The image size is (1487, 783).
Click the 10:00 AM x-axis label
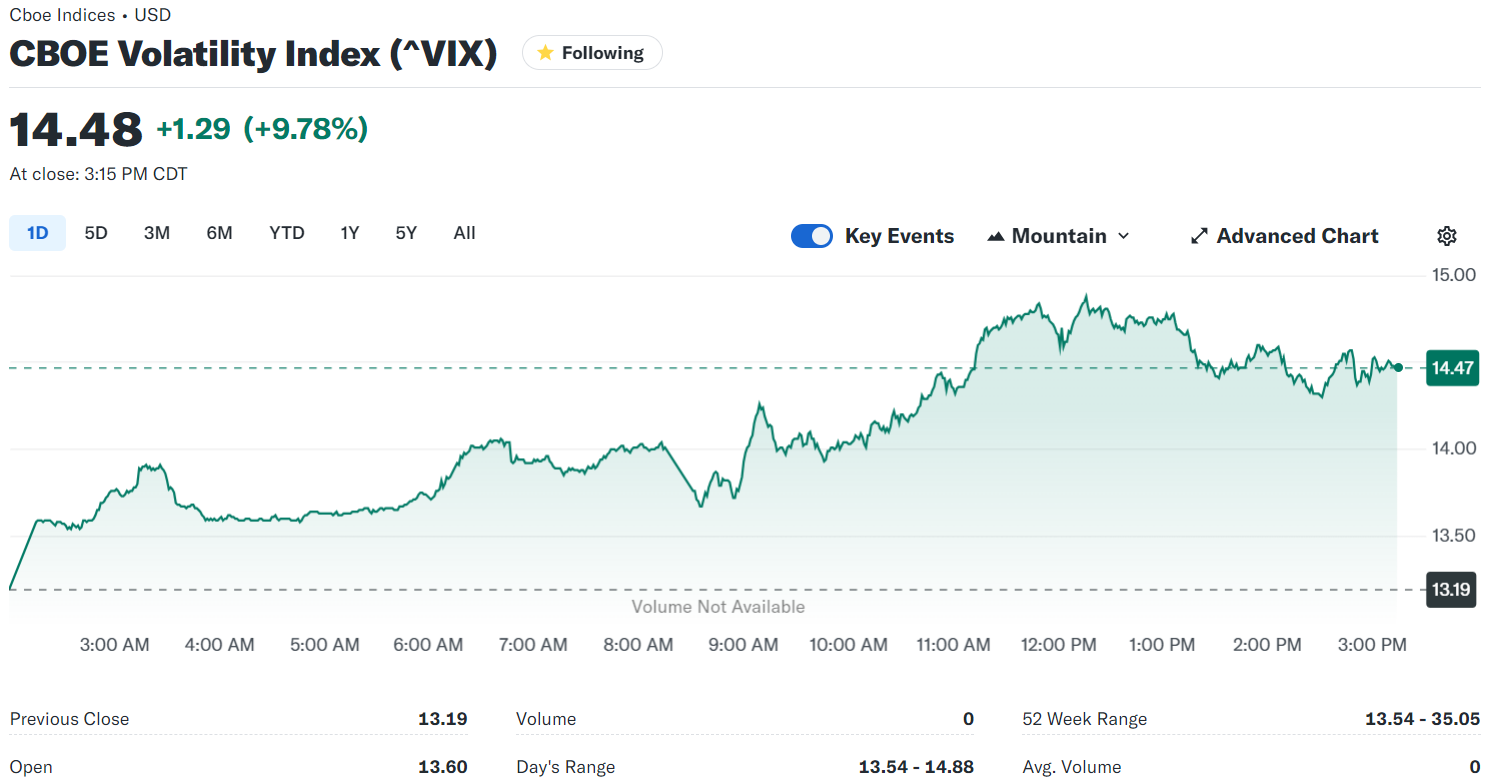[x=848, y=645]
